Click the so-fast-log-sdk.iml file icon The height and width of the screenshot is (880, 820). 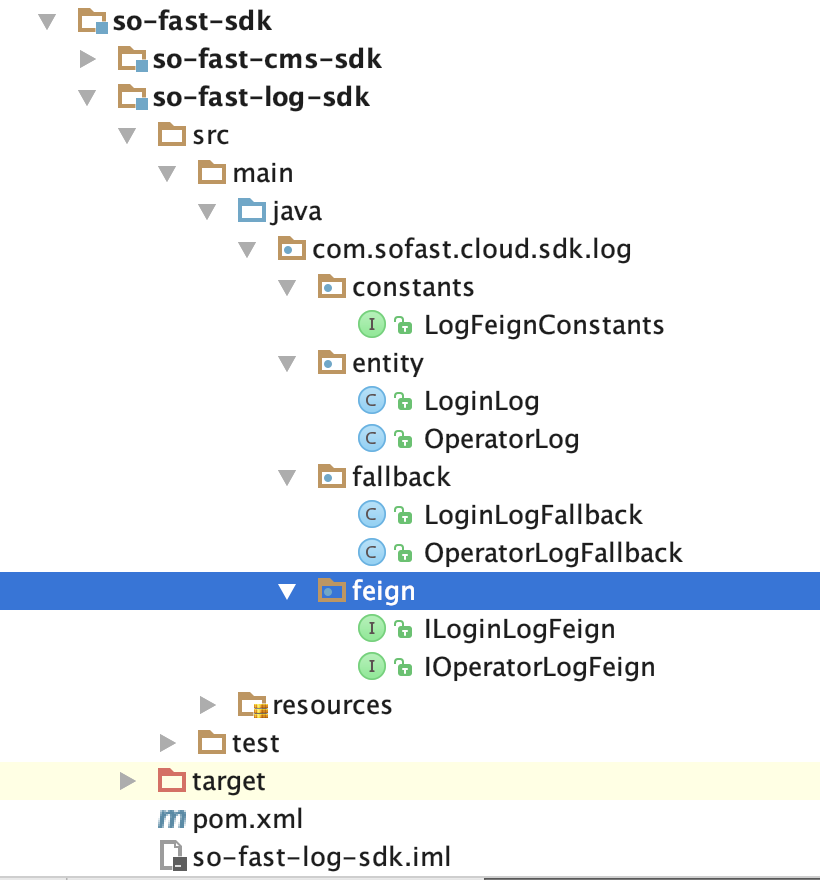[172, 857]
